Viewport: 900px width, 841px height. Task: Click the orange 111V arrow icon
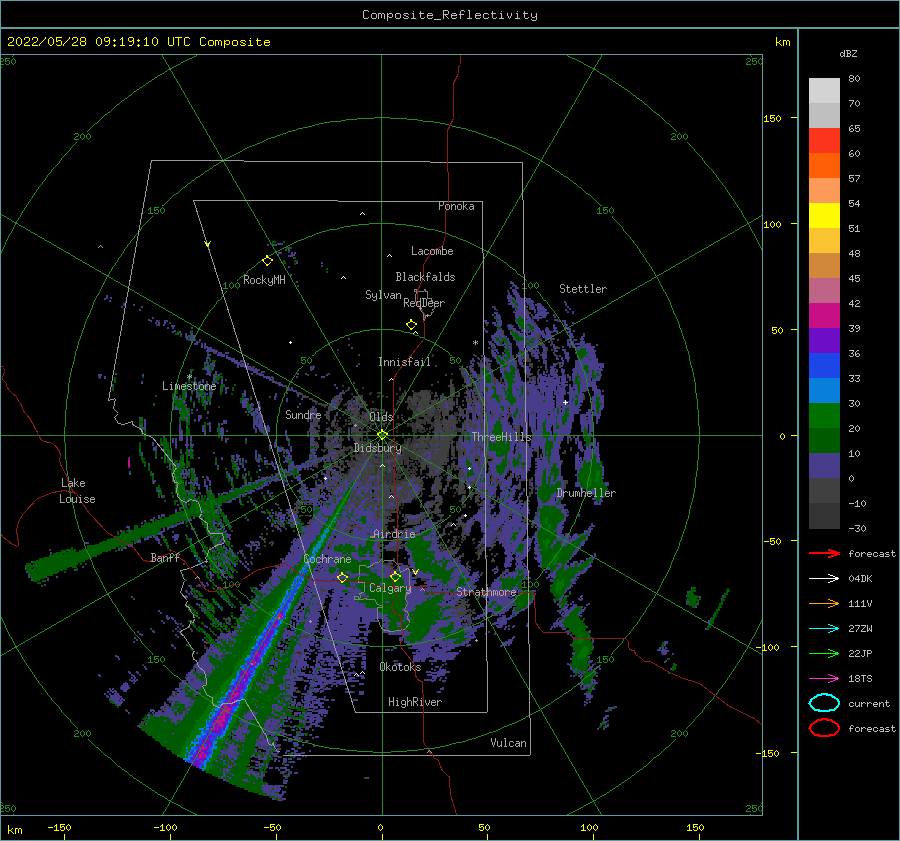click(x=824, y=603)
